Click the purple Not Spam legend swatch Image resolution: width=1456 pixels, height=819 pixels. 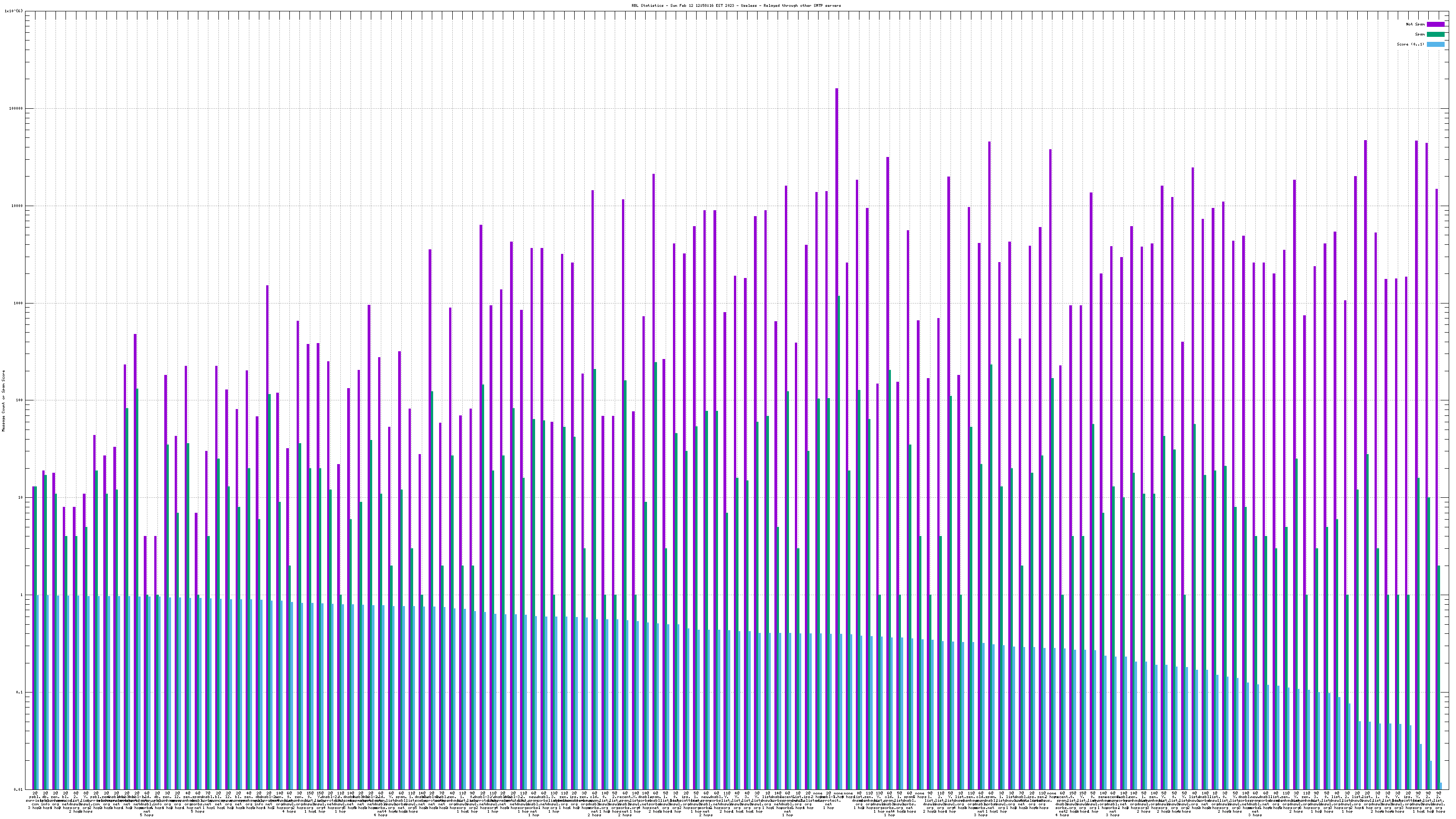point(1436,24)
